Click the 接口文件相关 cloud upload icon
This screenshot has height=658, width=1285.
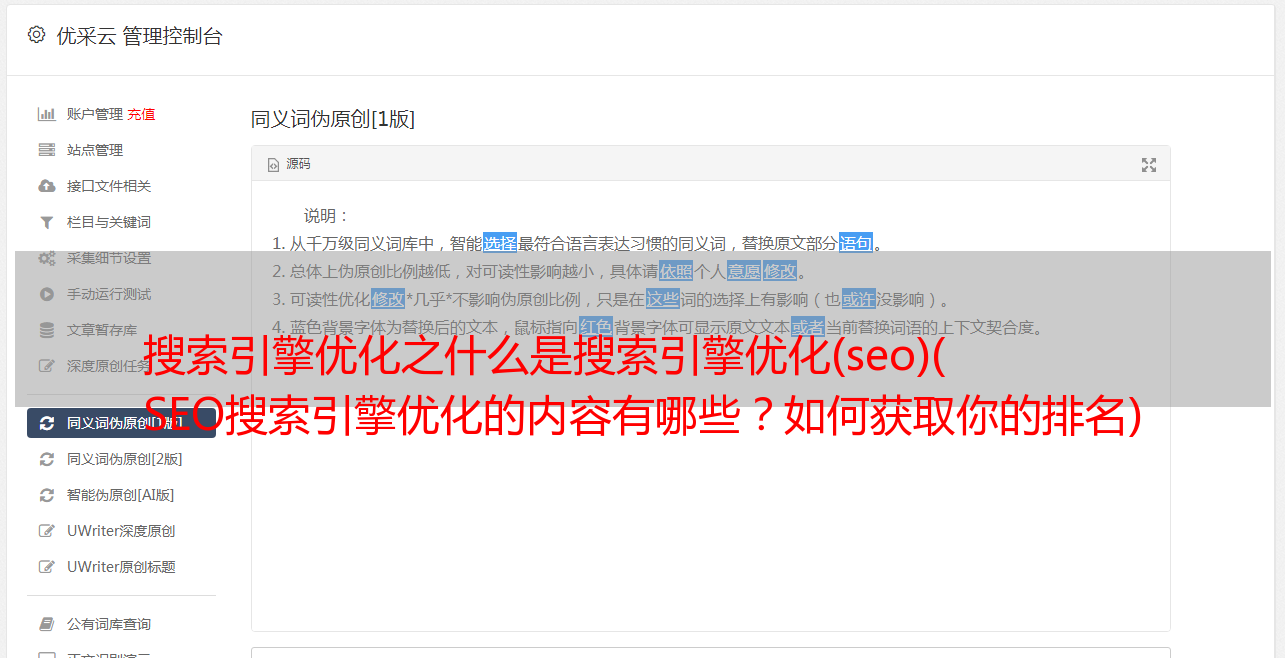pos(46,186)
